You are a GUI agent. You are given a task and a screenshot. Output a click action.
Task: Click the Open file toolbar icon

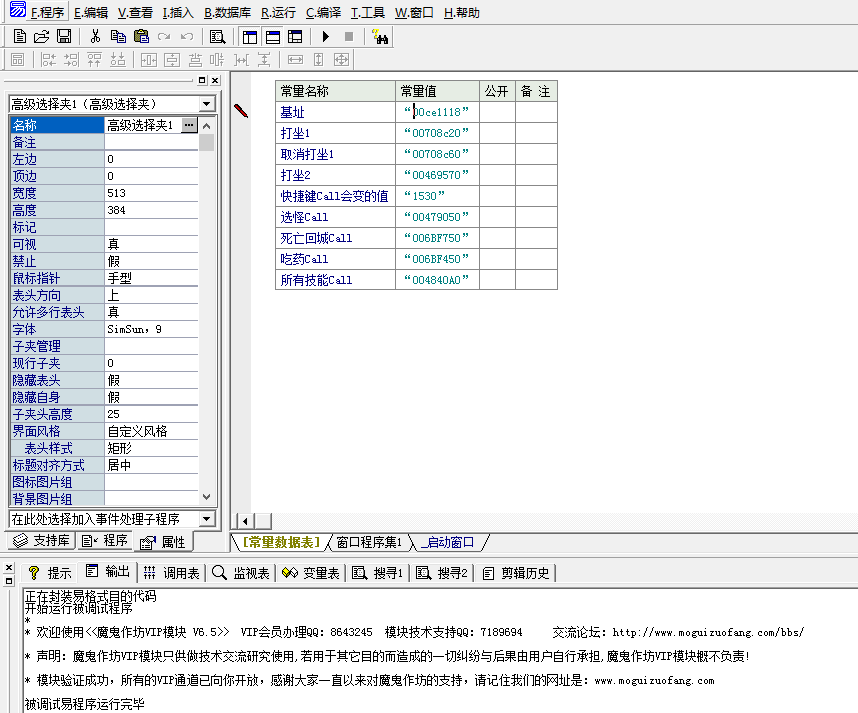coord(42,37)
